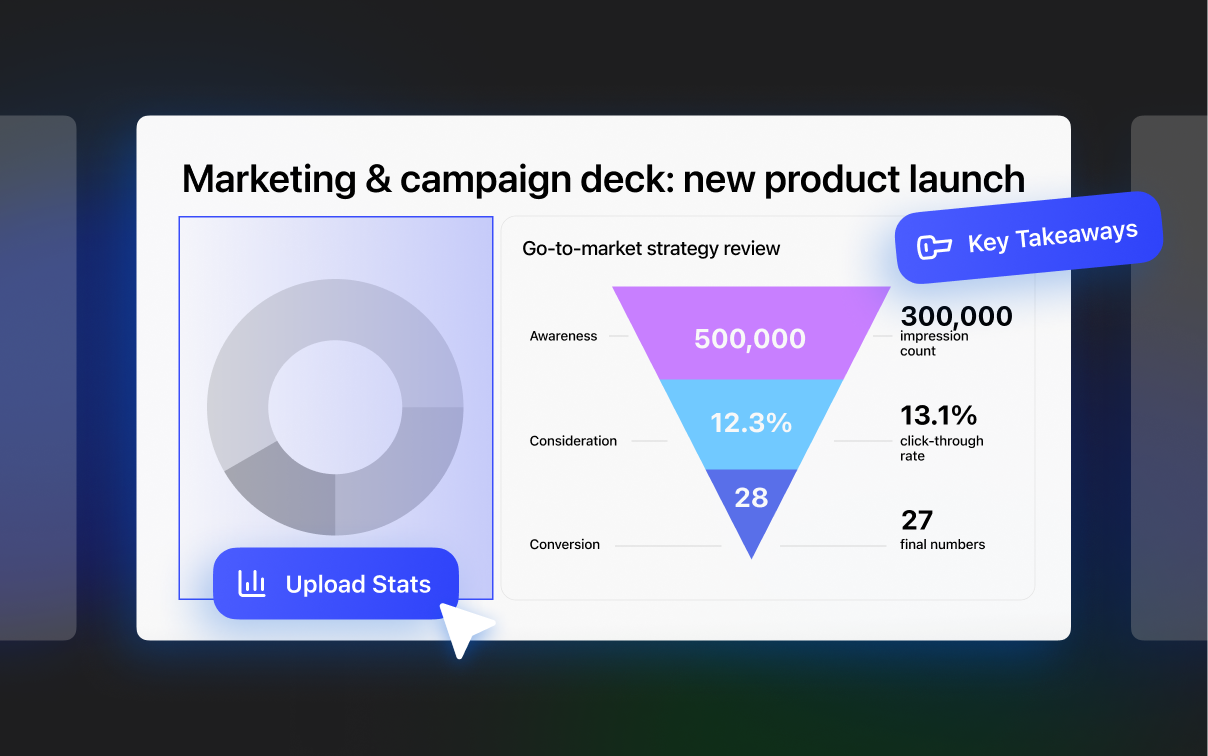The height and width of the screenshot is (756, 1208).
Task: Click the Awareness label
Action: click(x=563, y=337)
